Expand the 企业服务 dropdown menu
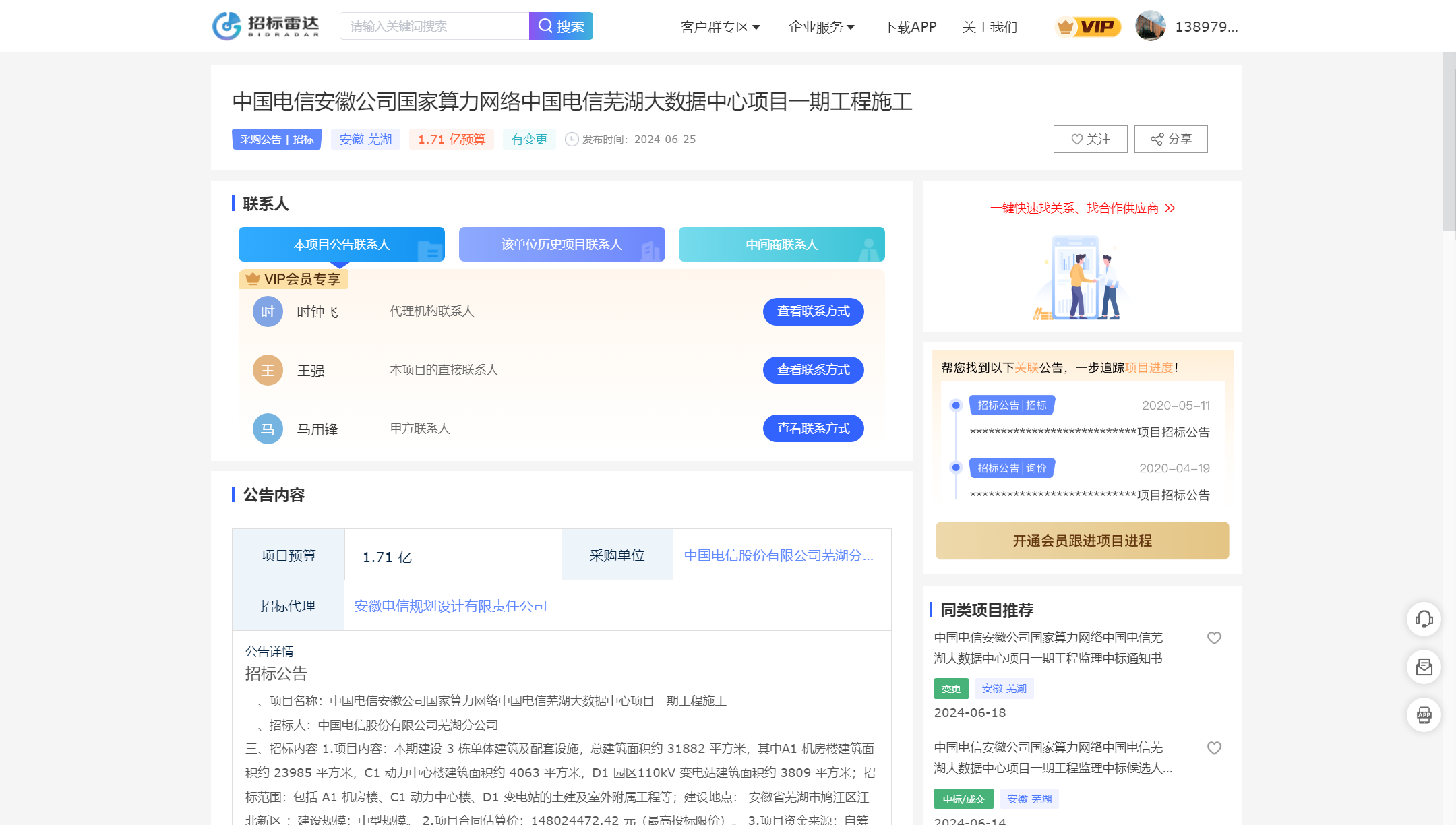Screen dimensions: 1456x825 (821, 27)
